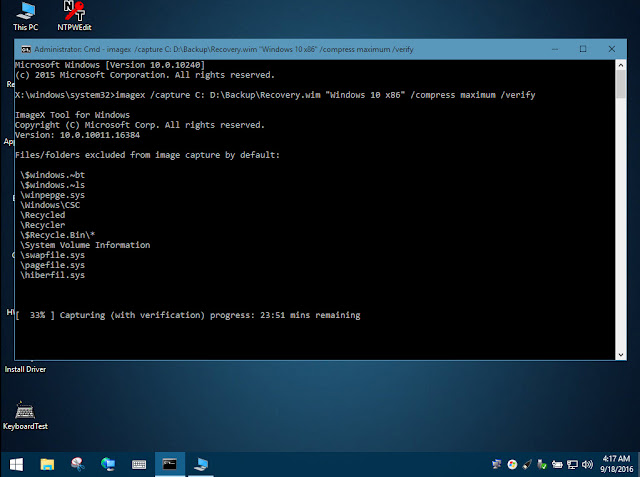Click the Windows Start button
The height and width of the screenshot is (477, 640).
tap(16, 464)
